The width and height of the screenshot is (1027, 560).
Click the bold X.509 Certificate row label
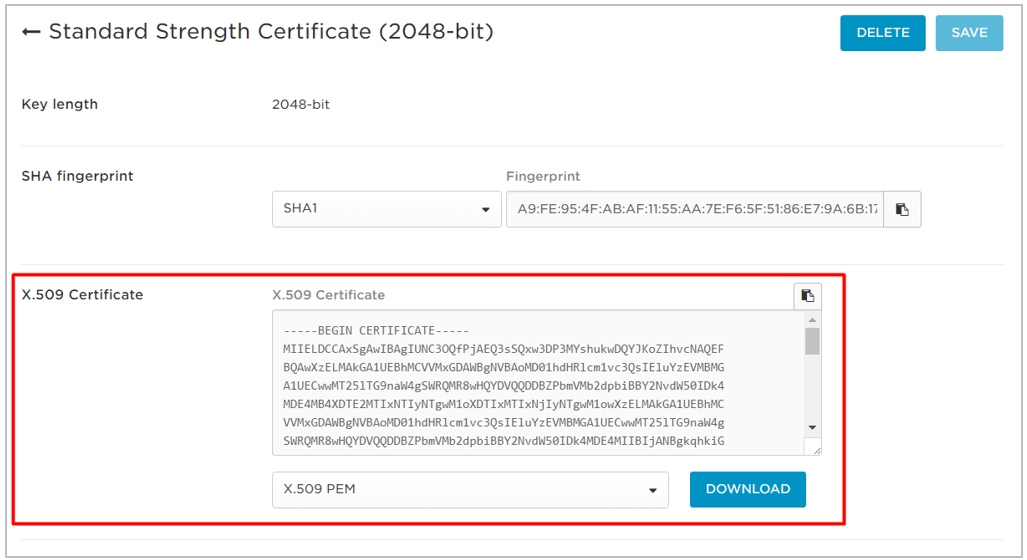[82, 295]
